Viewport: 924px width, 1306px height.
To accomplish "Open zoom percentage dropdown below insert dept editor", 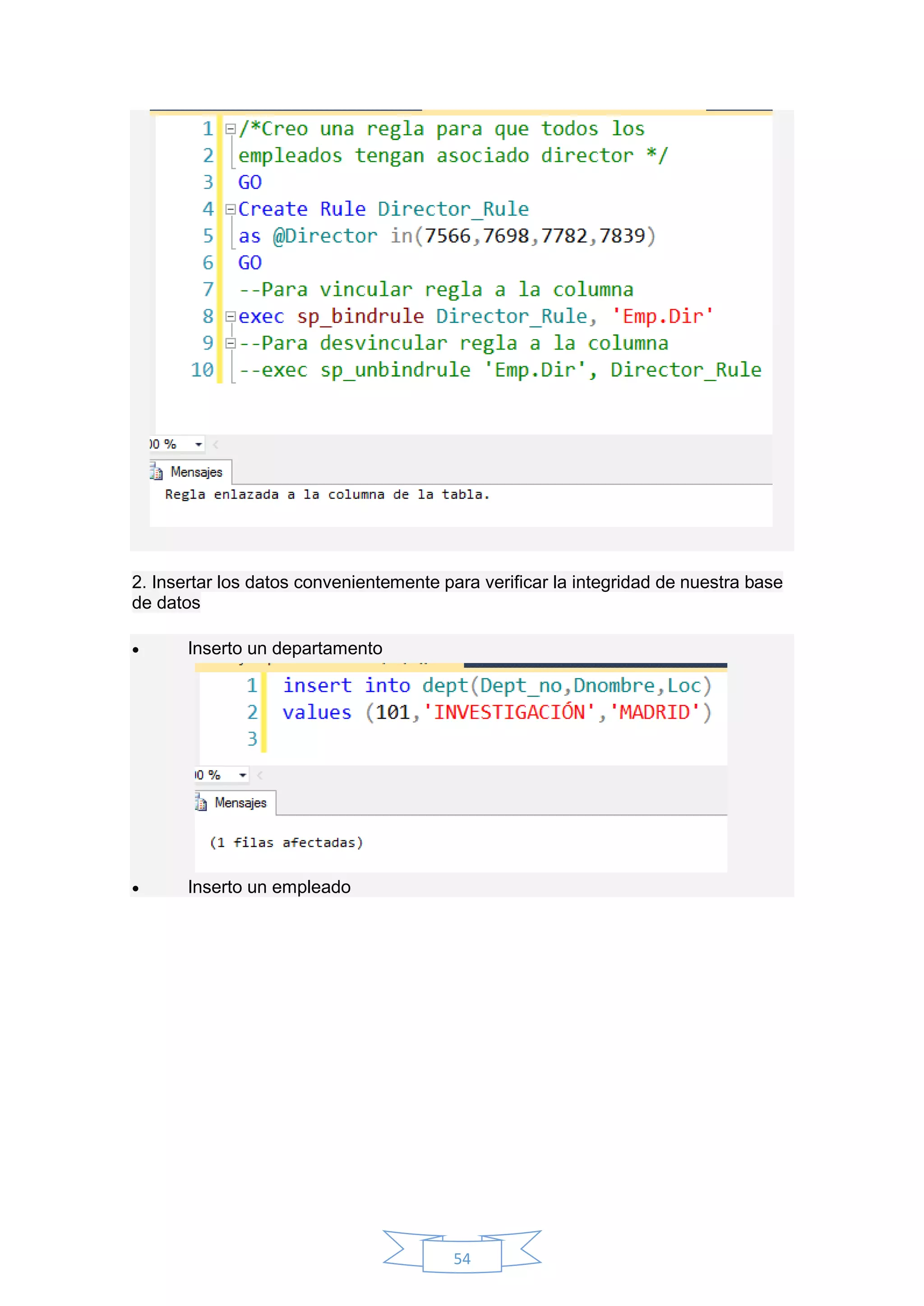I will [243, 775].
